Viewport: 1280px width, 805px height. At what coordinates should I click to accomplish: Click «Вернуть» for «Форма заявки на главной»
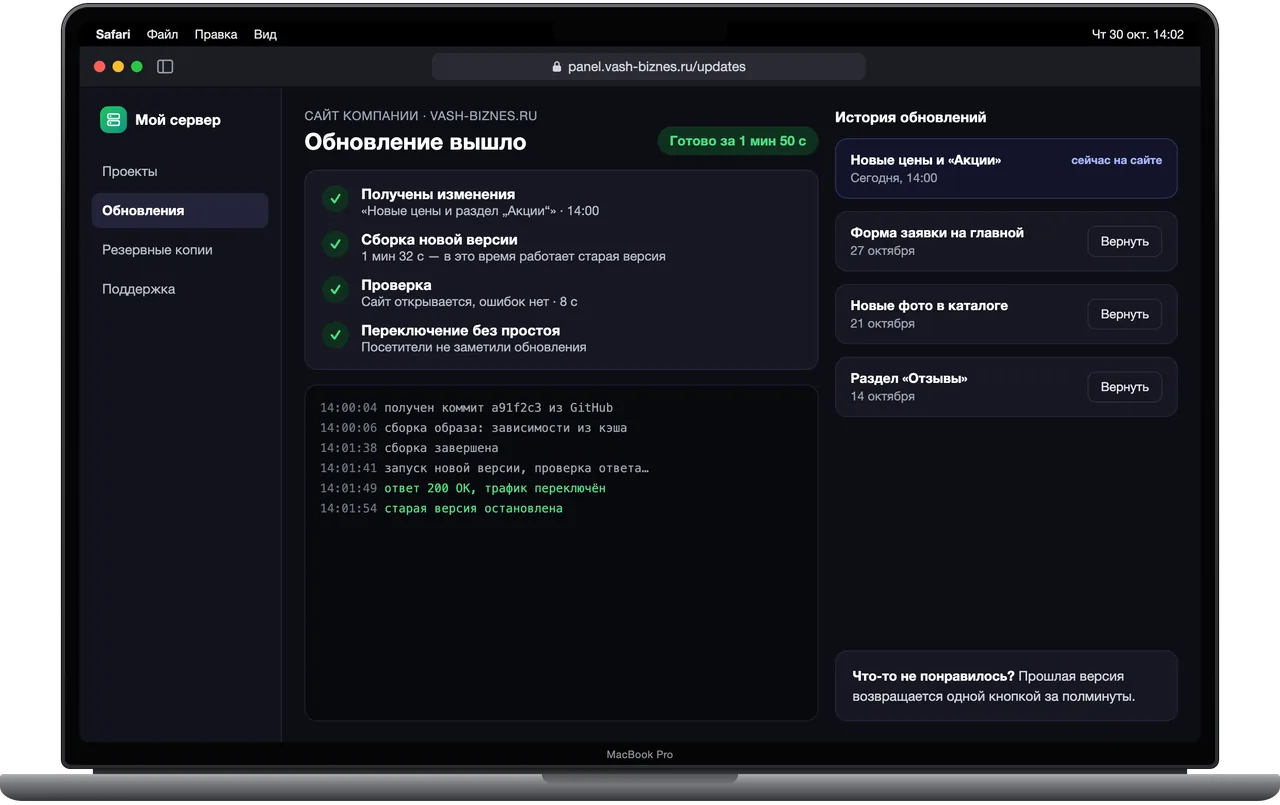1125,241
